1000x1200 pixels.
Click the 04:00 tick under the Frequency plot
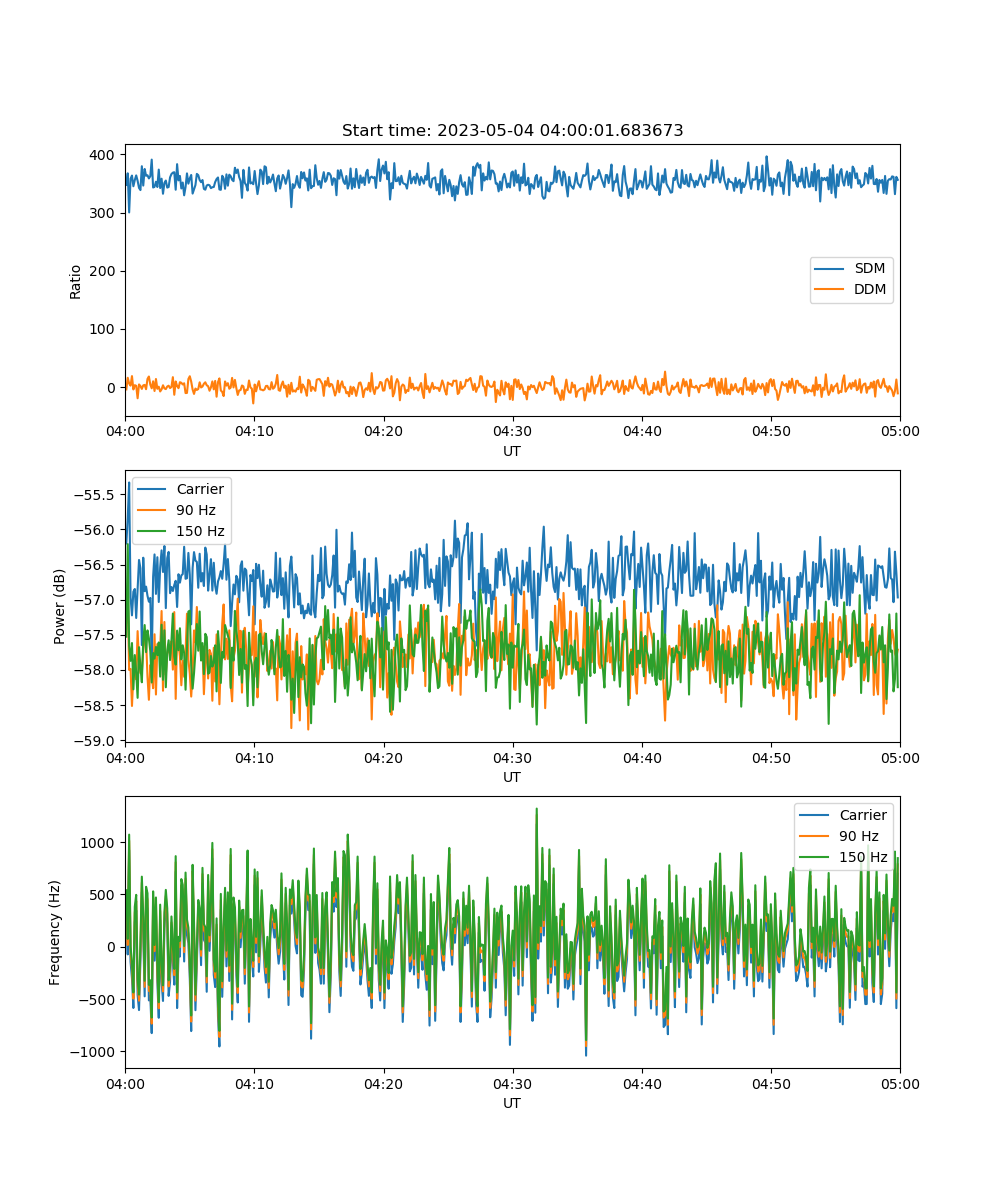coord(125,1083)
